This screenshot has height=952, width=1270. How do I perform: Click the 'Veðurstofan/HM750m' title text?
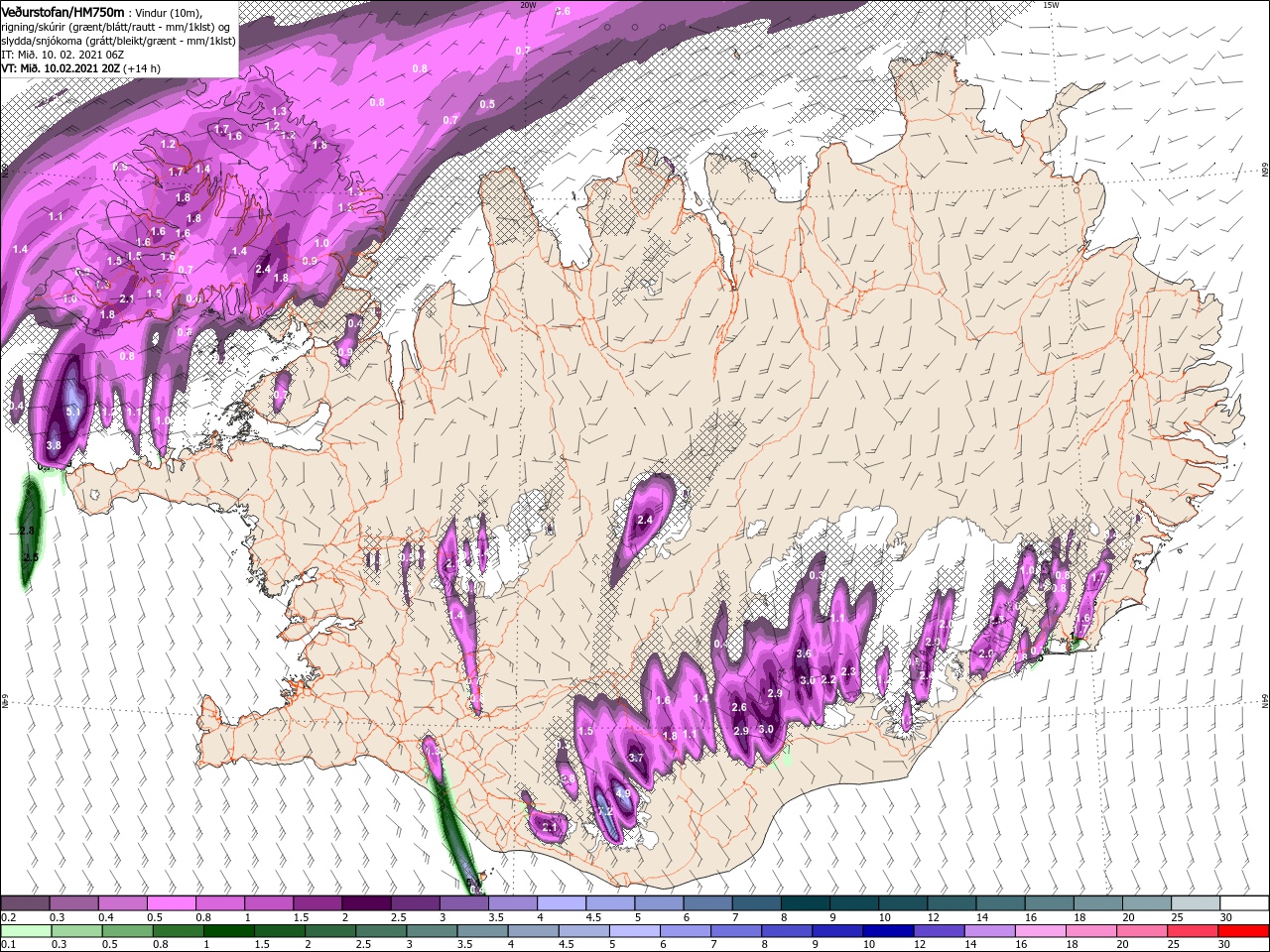[x=63, y=11]
